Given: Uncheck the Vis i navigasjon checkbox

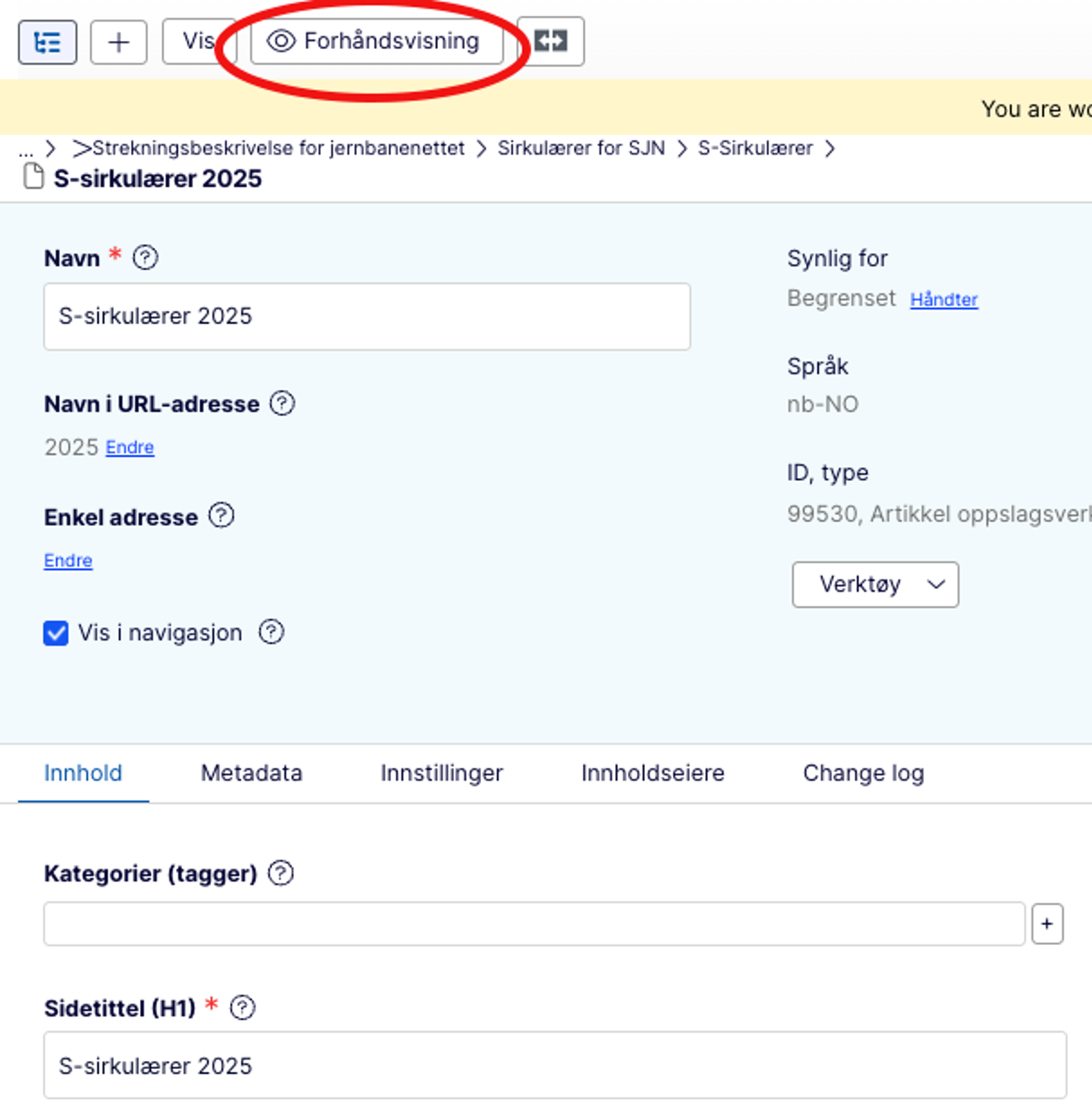Looking at the screenshot, I should [x=56, y=633].
